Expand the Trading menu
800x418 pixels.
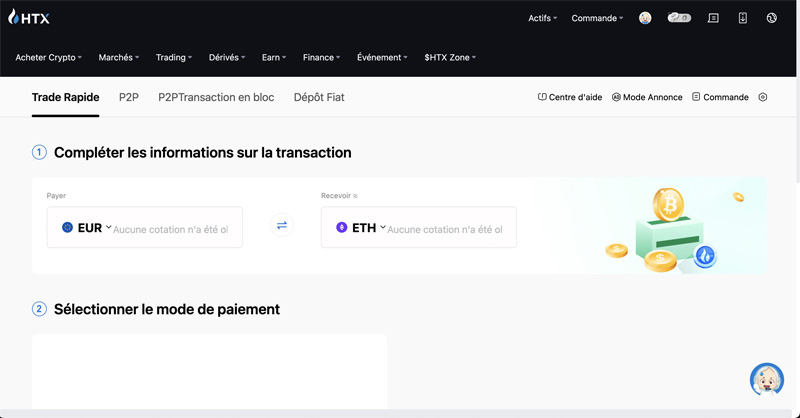173,58
